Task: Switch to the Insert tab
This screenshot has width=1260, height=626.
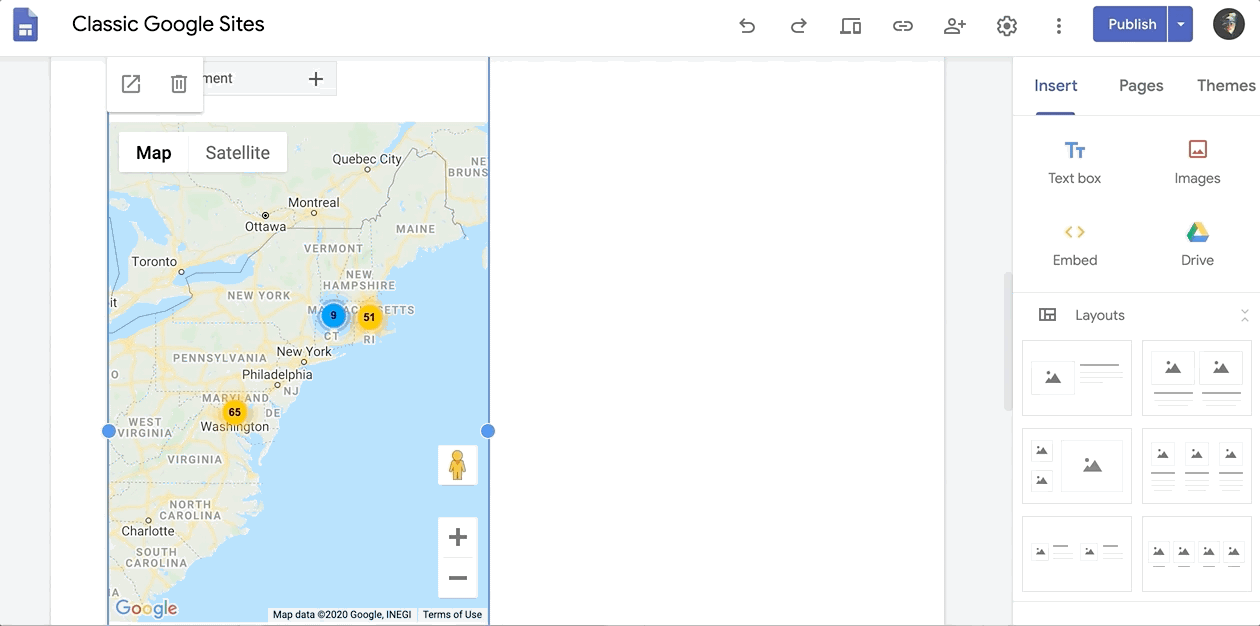Action: pos(1056,86)
